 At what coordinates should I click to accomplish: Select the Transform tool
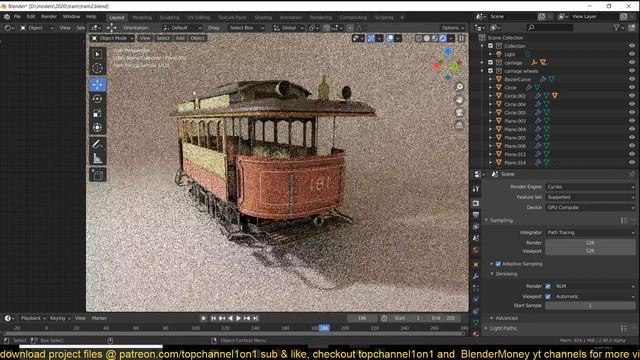point(98,128)
